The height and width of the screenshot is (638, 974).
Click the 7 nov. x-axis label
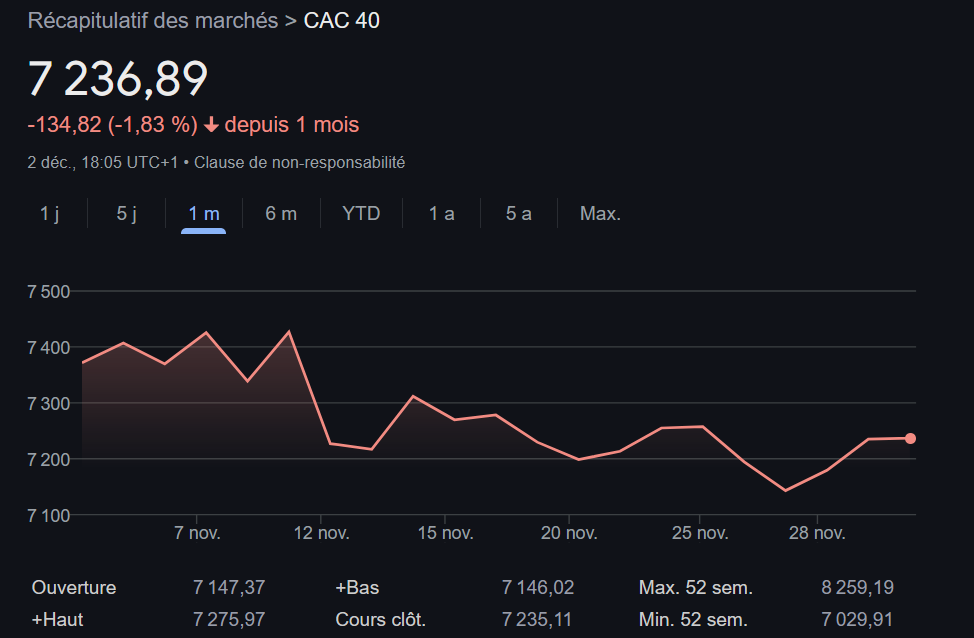tap(197, 533)
